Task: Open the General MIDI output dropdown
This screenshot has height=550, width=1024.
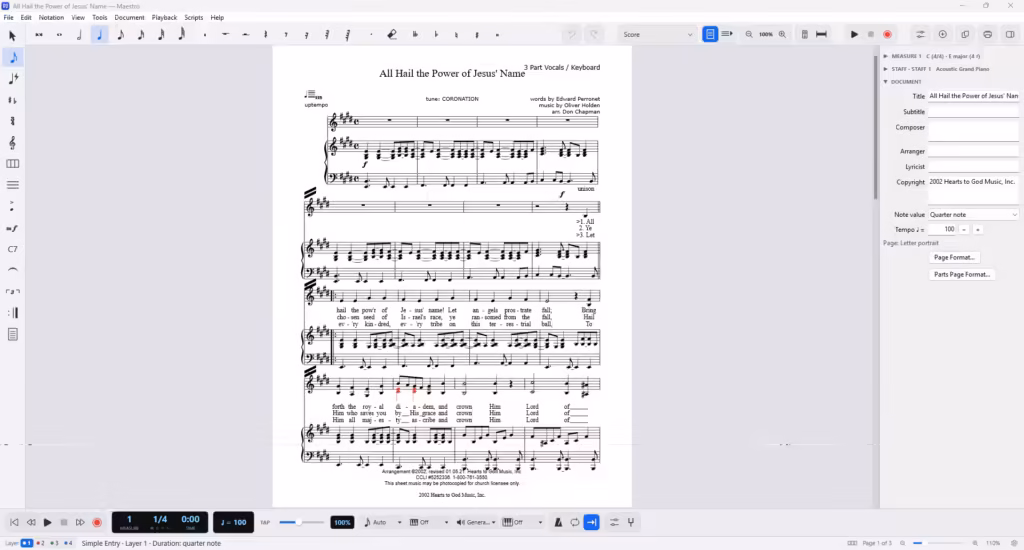Action: click(475, 522)
